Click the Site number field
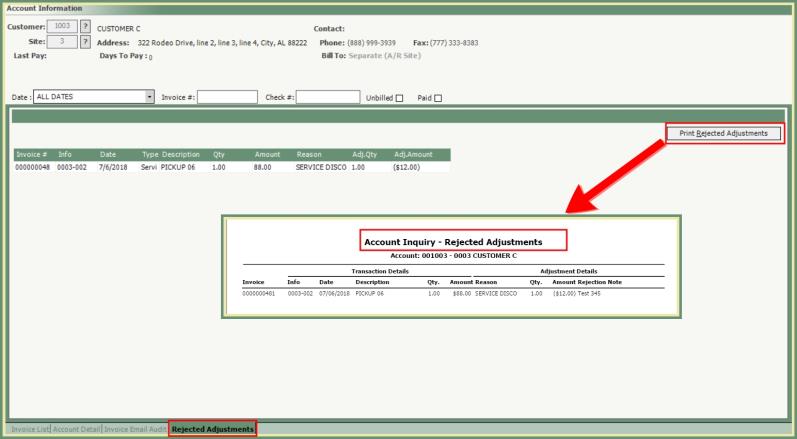 tap(62, 42)
